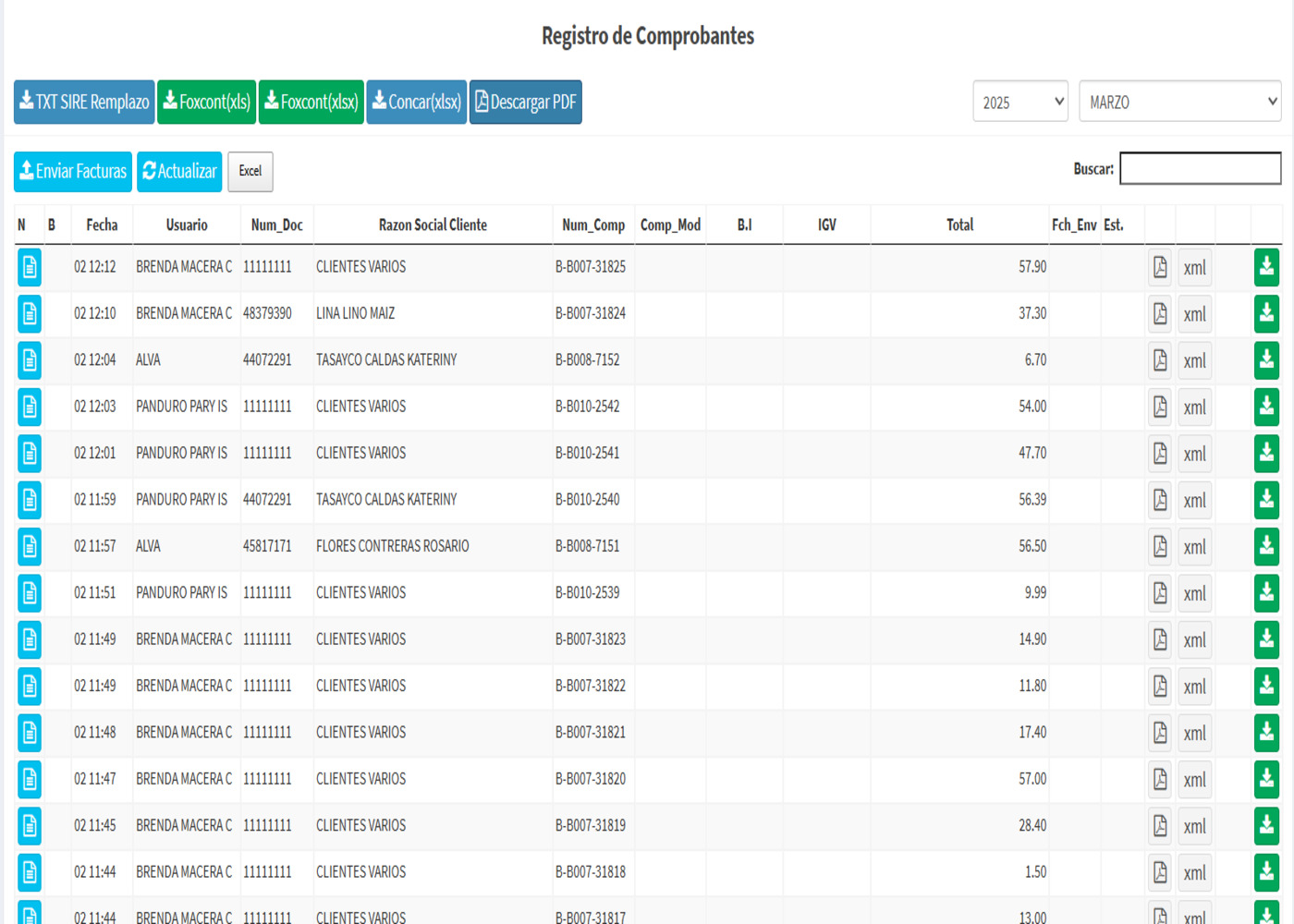This screenshot has width=1294, height=924.
Task: Export using Foxcont(xlsx) button
Action: click(x=311, y=102)
